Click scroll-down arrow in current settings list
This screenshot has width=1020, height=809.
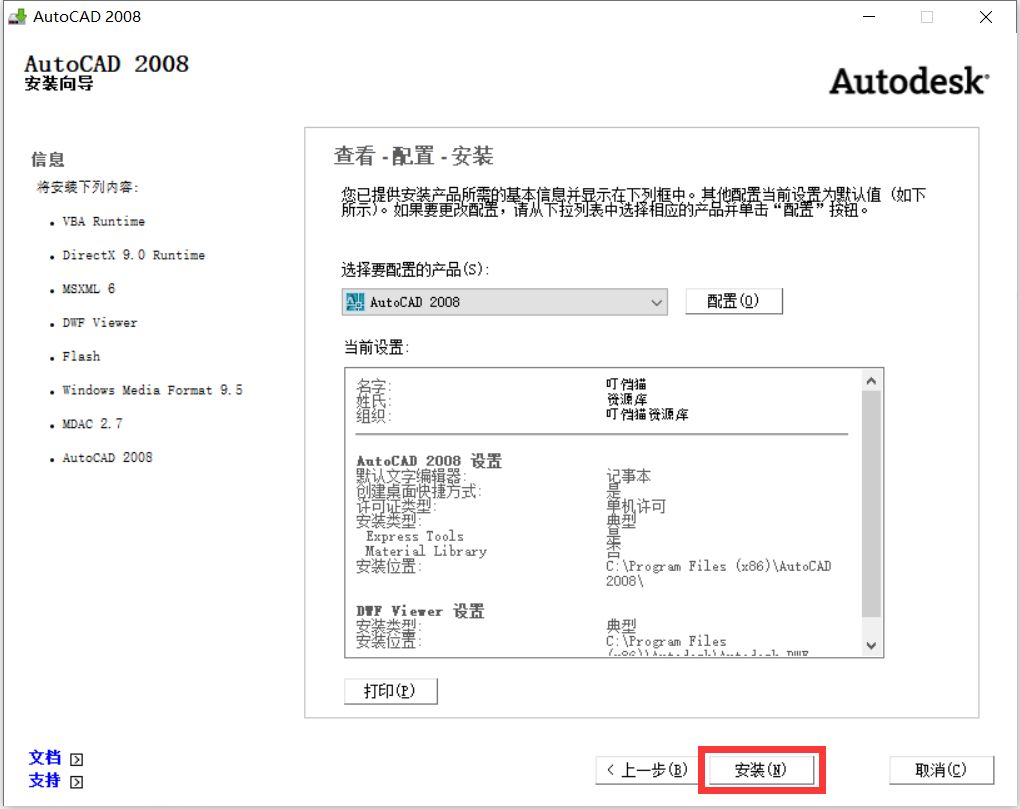coord(872,645)
